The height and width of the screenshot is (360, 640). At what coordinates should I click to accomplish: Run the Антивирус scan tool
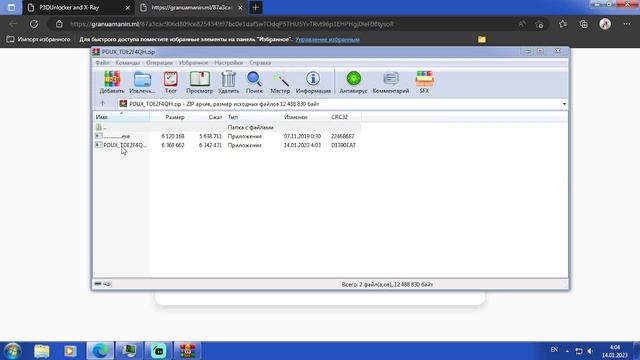[x=353, y=82]
